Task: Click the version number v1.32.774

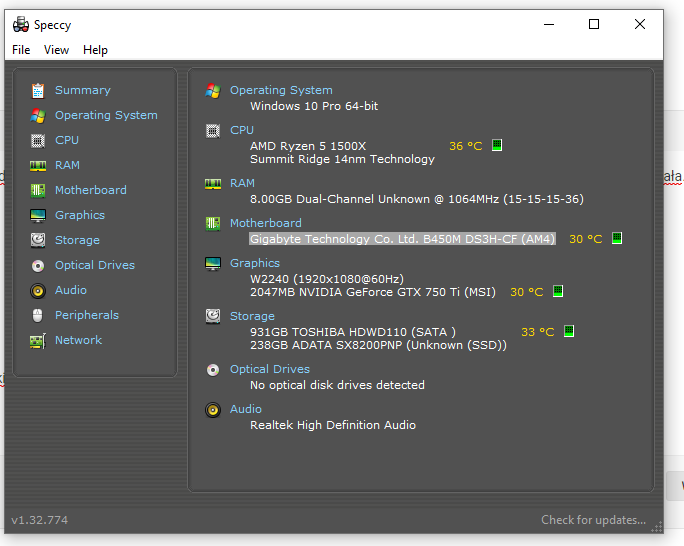Action: 40,520
